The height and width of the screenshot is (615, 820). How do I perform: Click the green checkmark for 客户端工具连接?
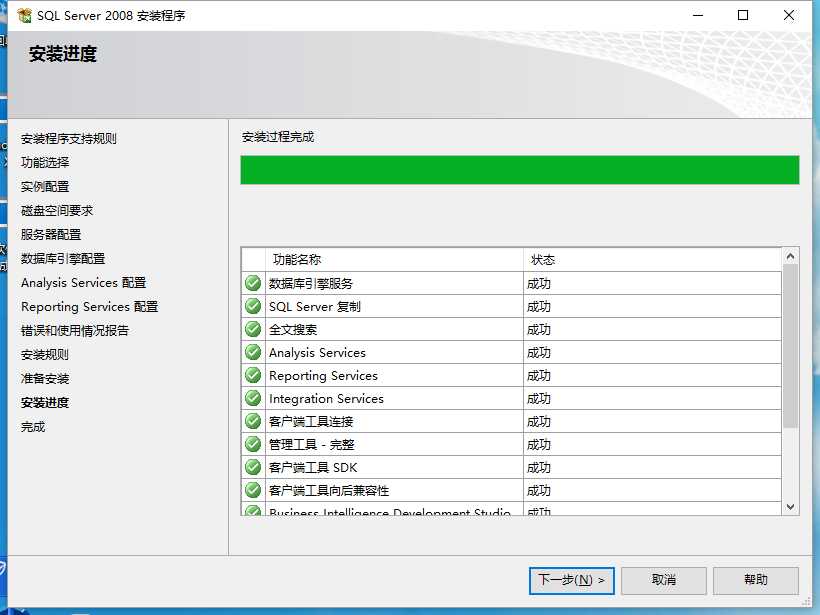pos(253,421)
